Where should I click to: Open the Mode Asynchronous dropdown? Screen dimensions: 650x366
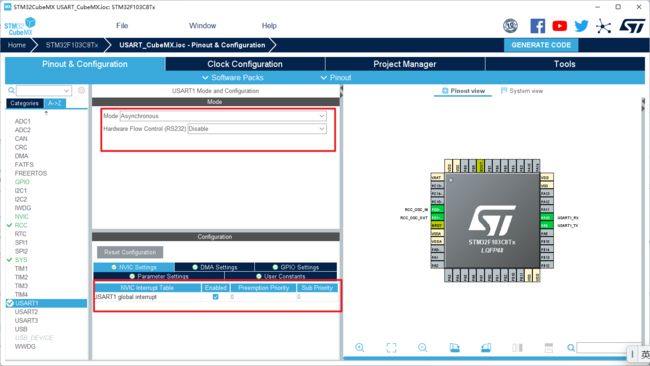coord(223,116)
